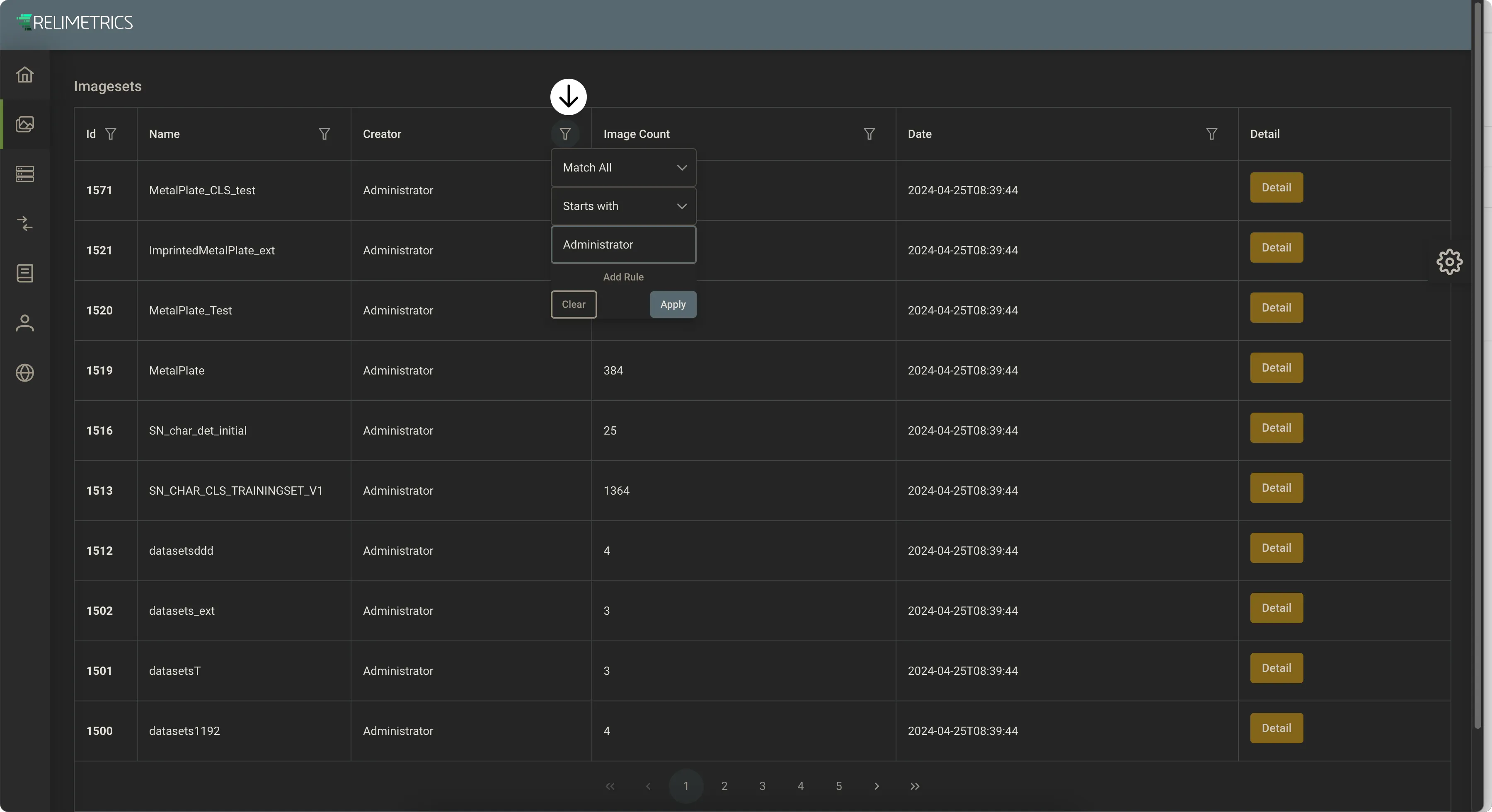
Task: Open the settings gear on right edge
Action: (x=1449, y=262)
